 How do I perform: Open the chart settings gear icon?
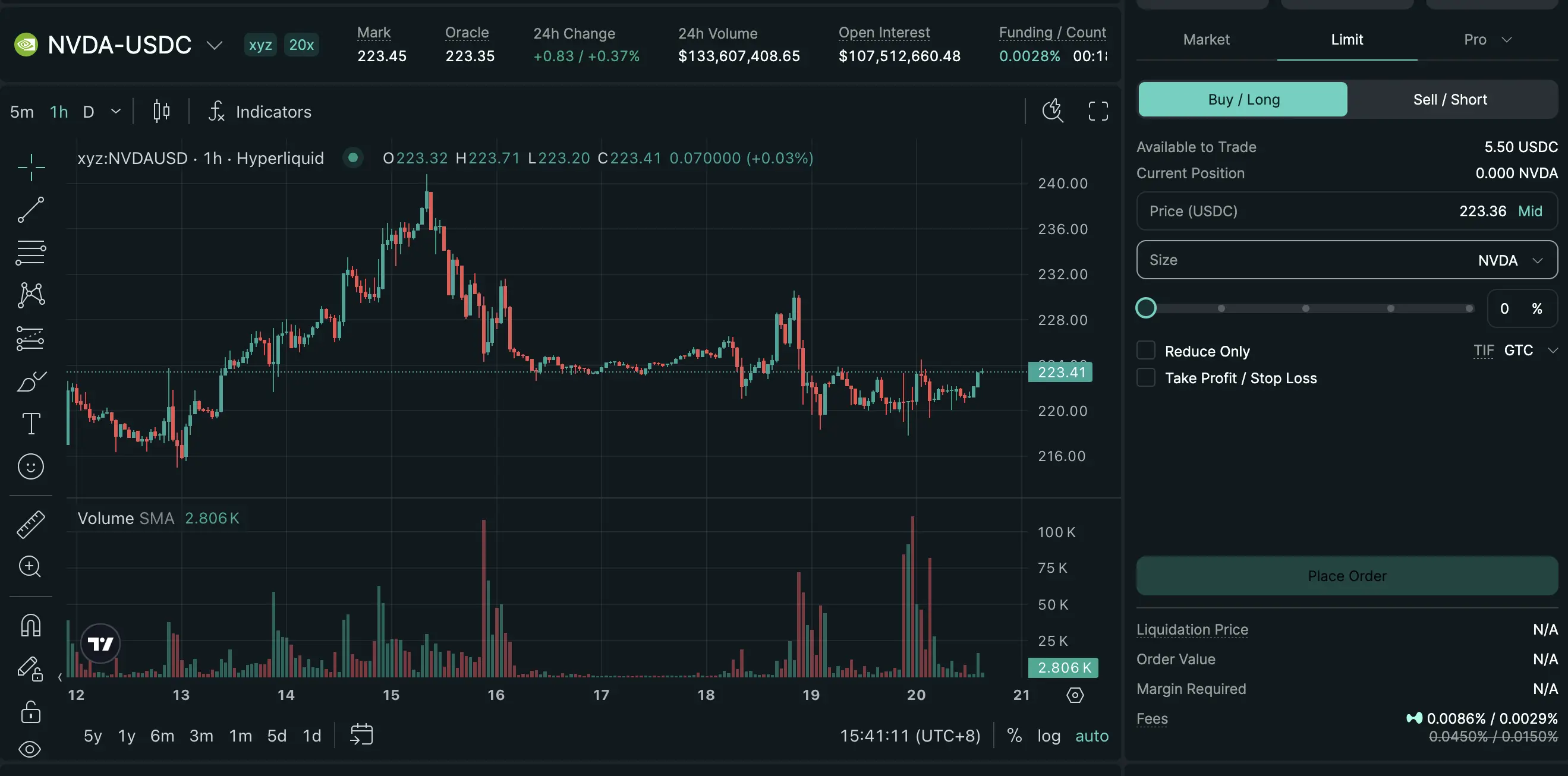[x=1075, y=695]
